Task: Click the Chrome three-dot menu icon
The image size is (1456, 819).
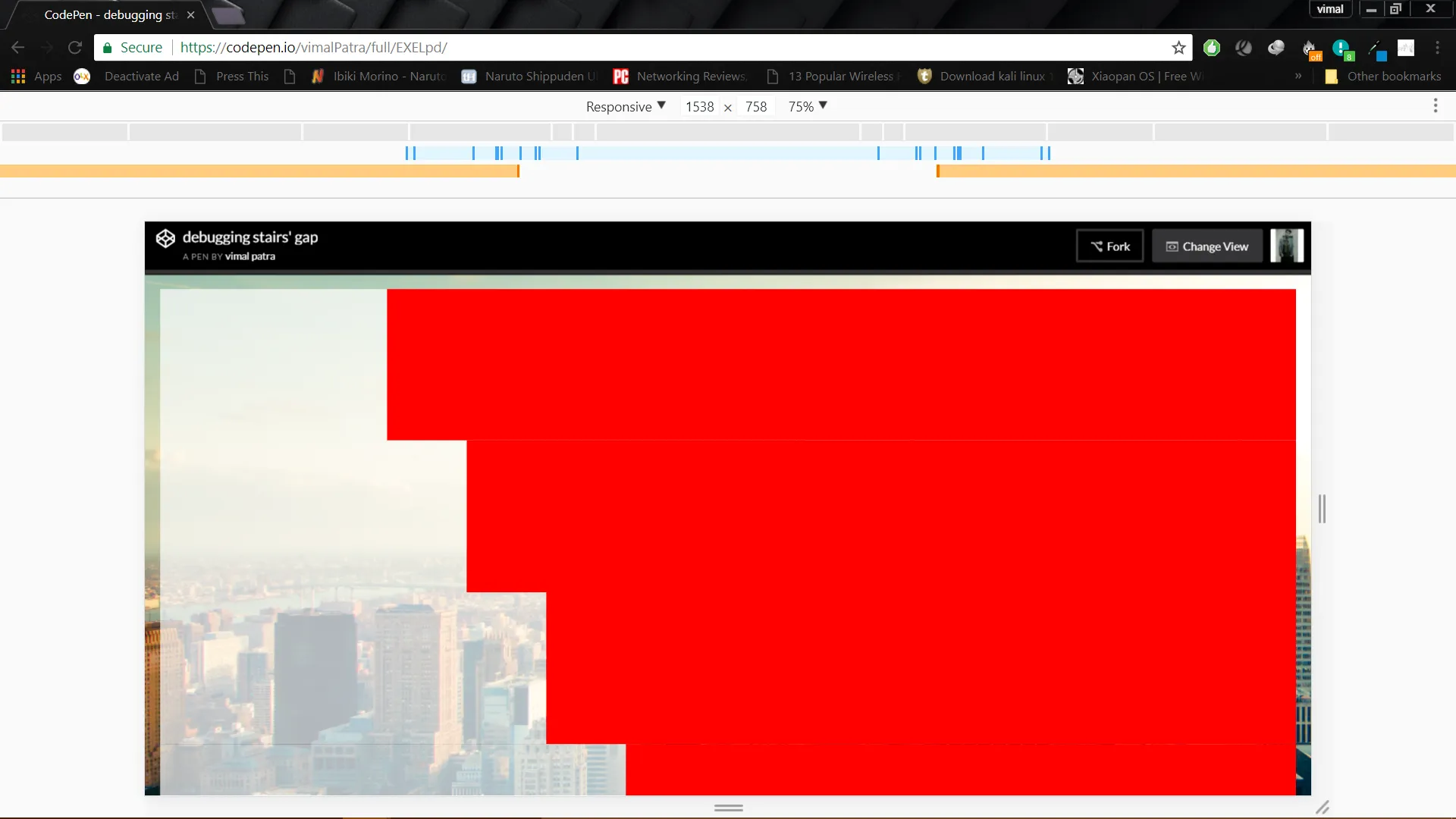Action: click(x=1437, y=48)
